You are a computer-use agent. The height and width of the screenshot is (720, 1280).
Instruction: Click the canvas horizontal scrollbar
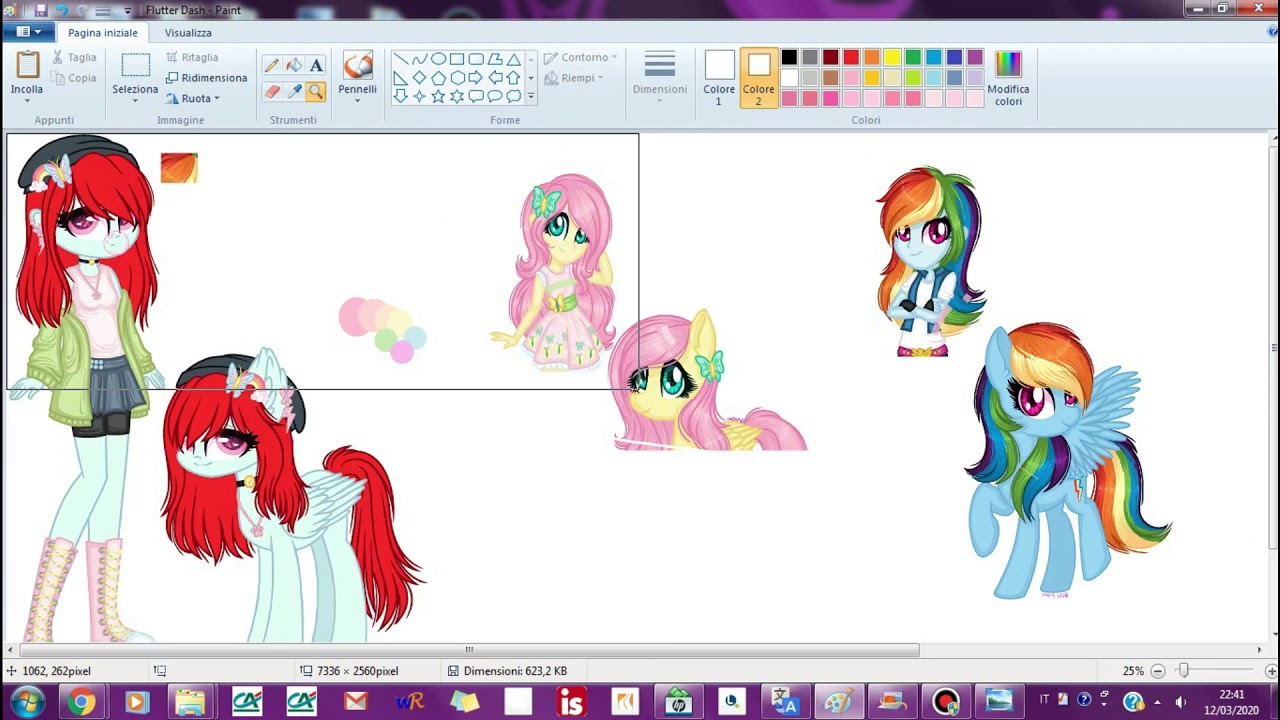(468, 650)
